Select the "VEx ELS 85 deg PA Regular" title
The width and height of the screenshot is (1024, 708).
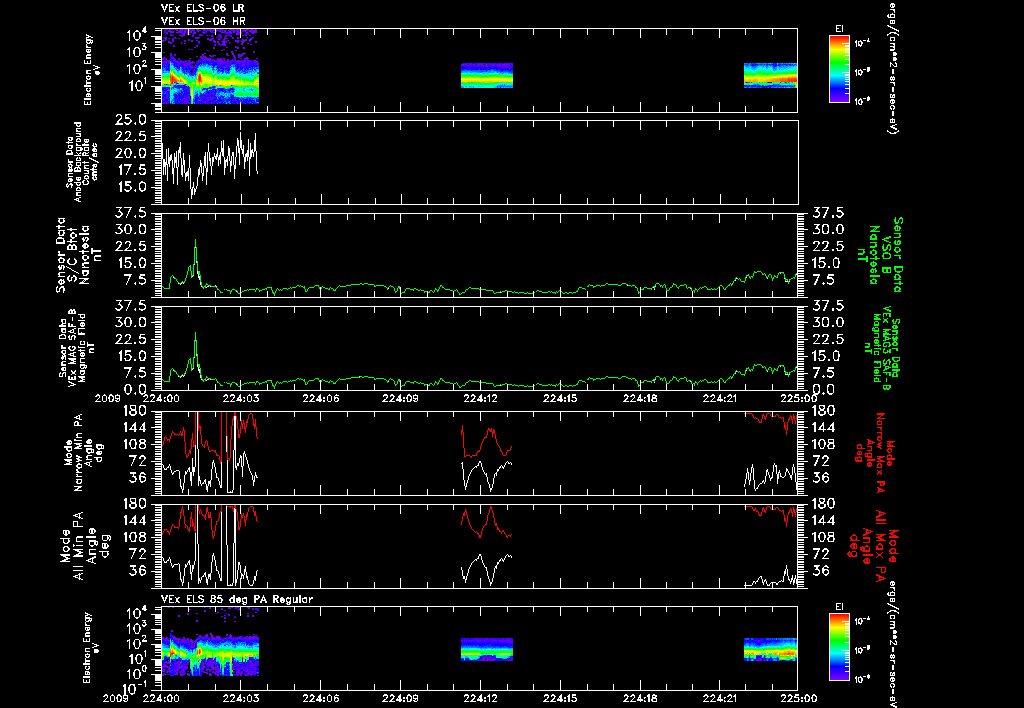pos(237,600)
